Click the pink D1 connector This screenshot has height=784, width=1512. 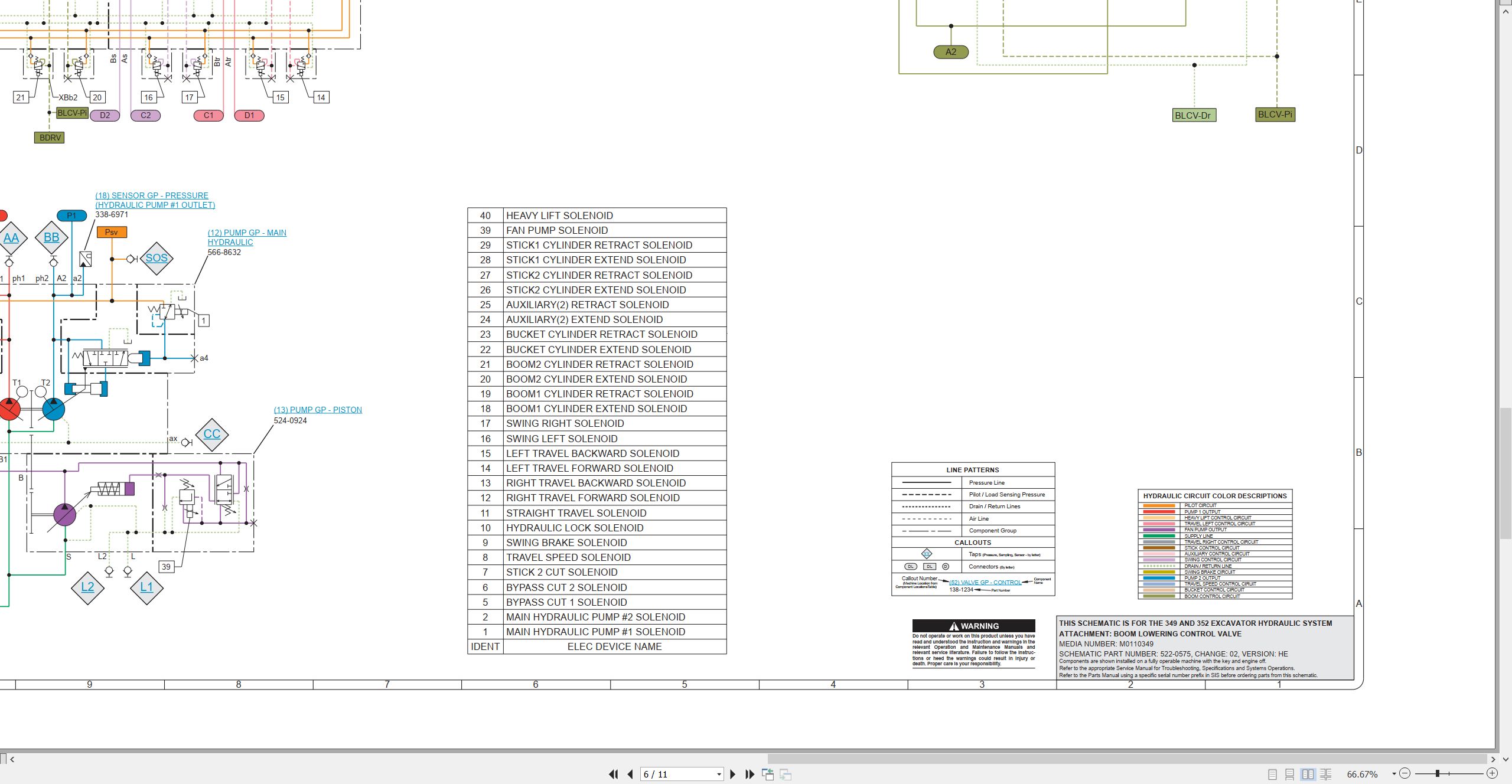point(249,115)
